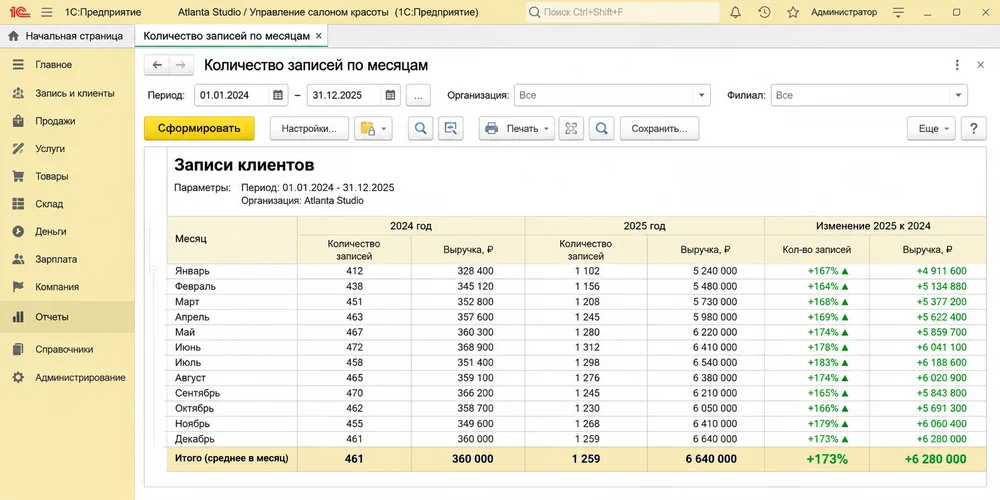This screenshot has width=1000, height=500.
Task: Close the Количество записей по месяцам tab
Action: point(319,36)
